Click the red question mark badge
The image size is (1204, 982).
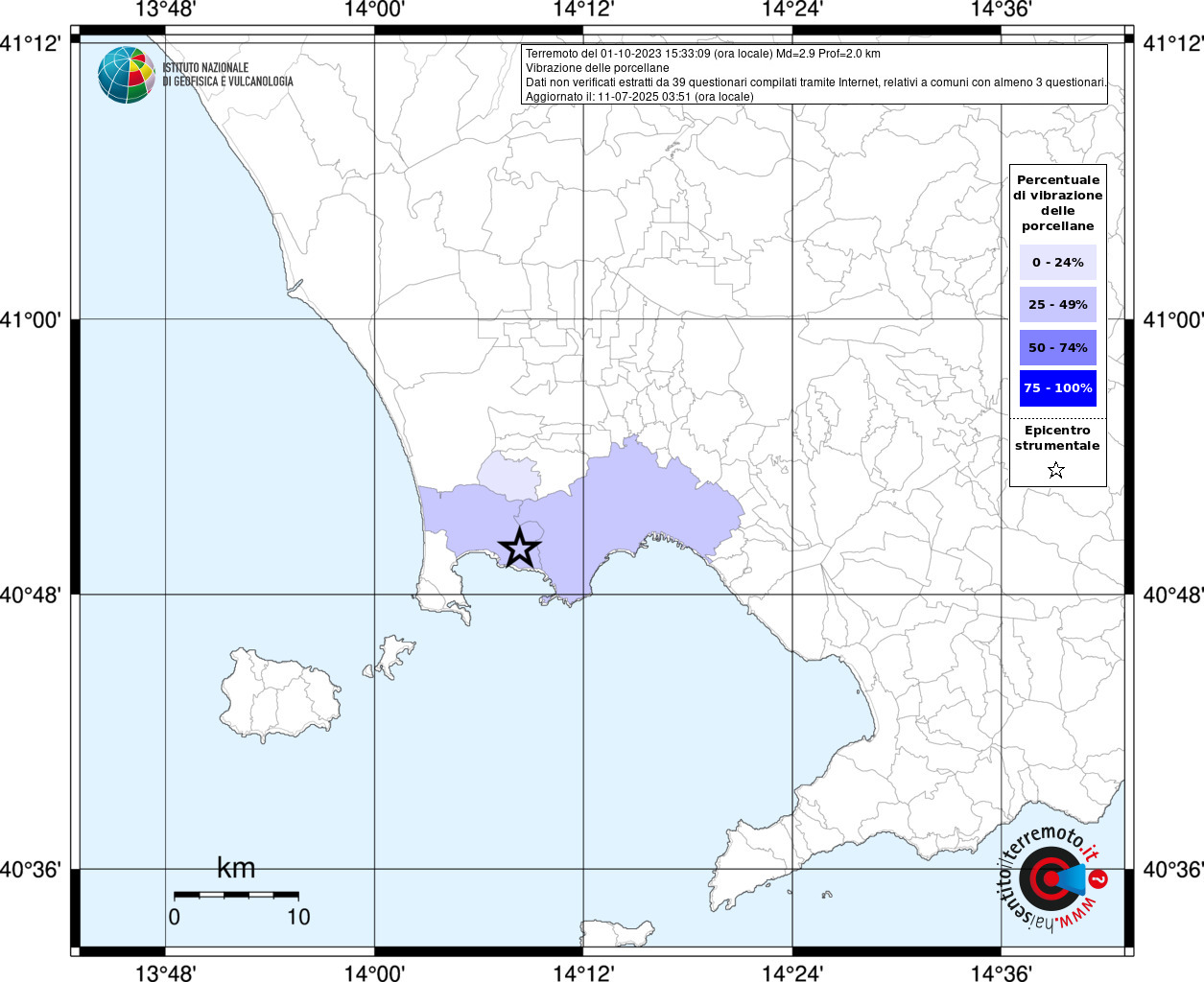pyautogui.click(x=1098, y=877)
